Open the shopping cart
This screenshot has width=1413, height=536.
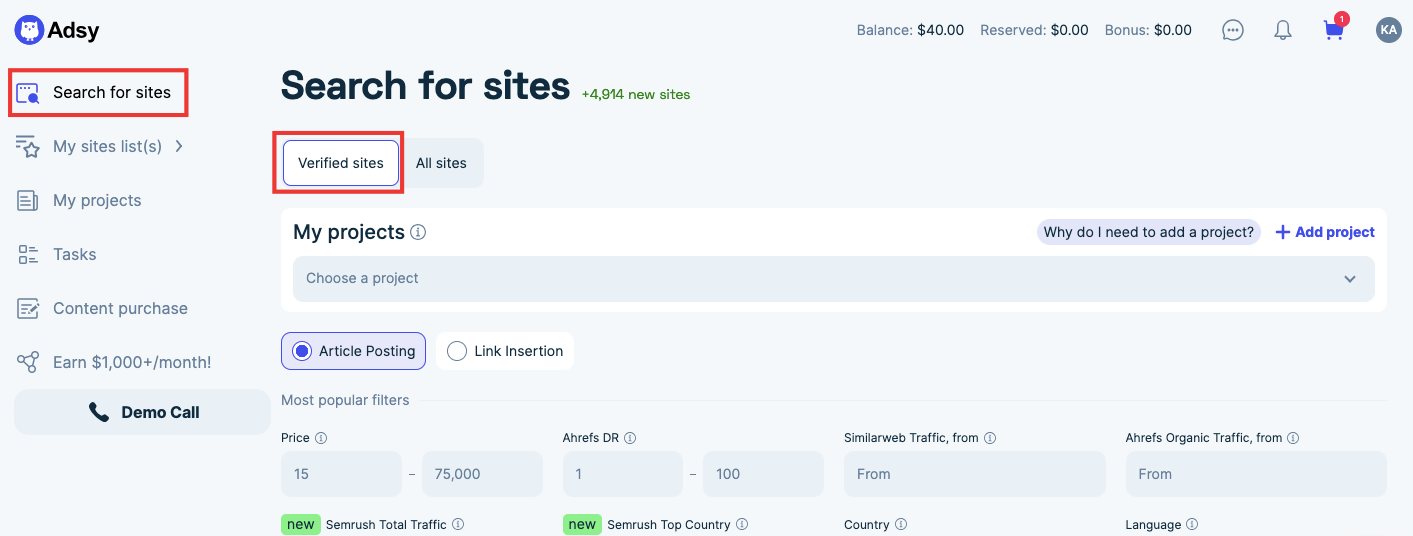pyautogui.click(x=1333, y=30)
